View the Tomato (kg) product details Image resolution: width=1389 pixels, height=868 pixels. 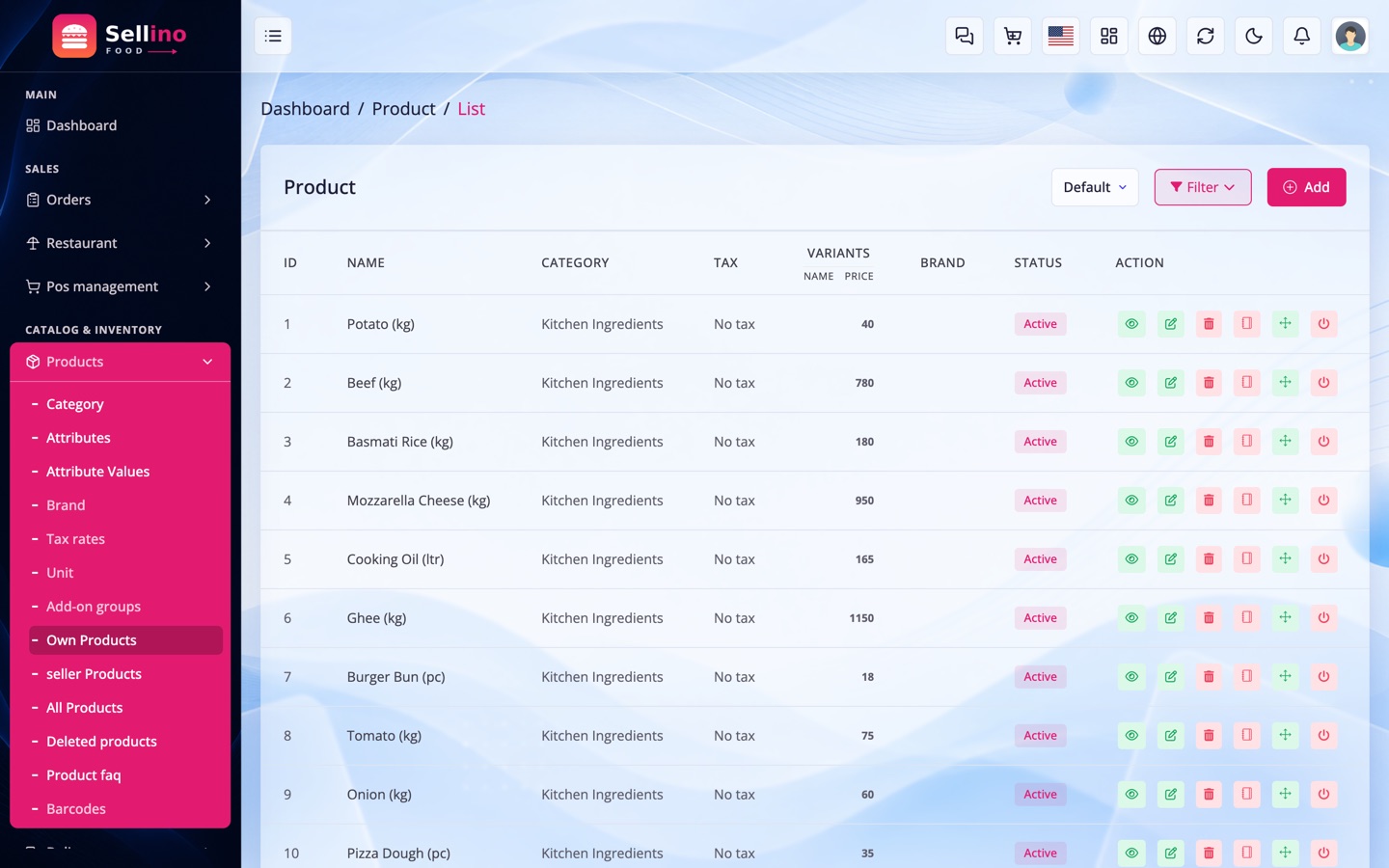pyautogui.click(x=1131, y=736)
